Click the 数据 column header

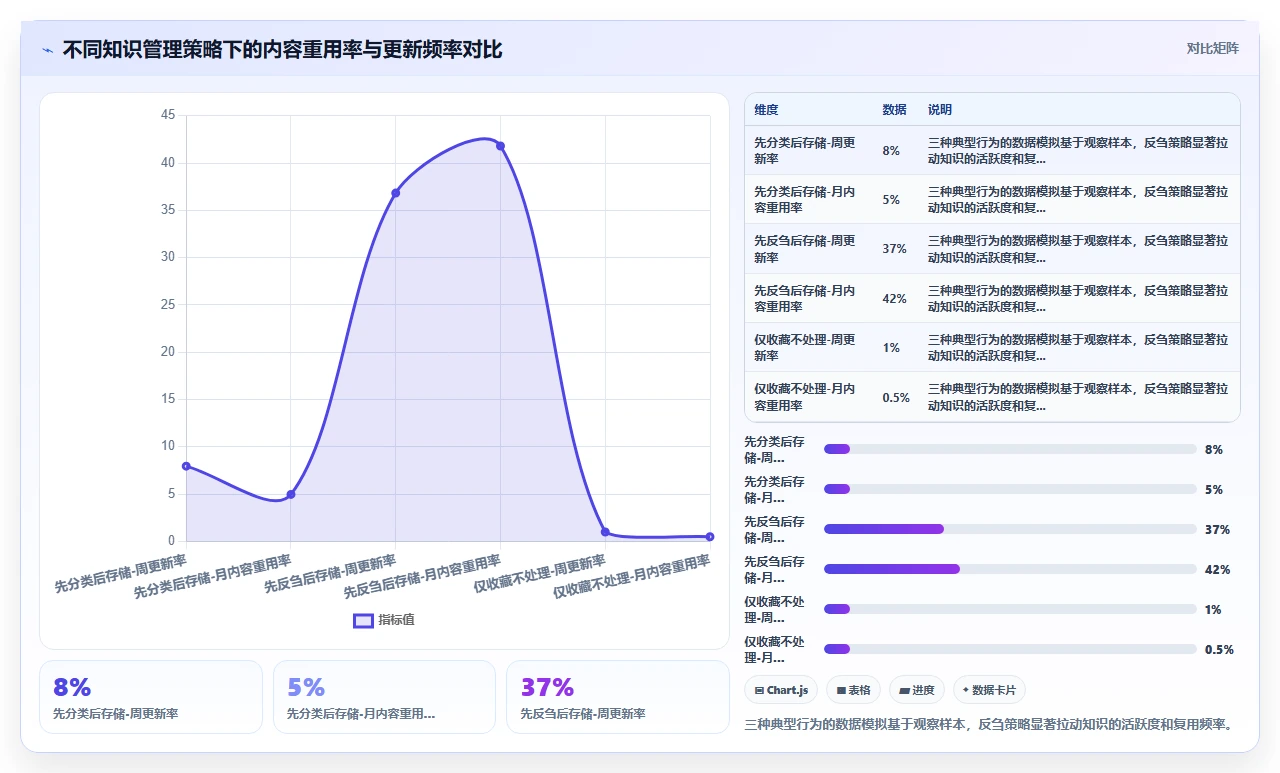894,110
